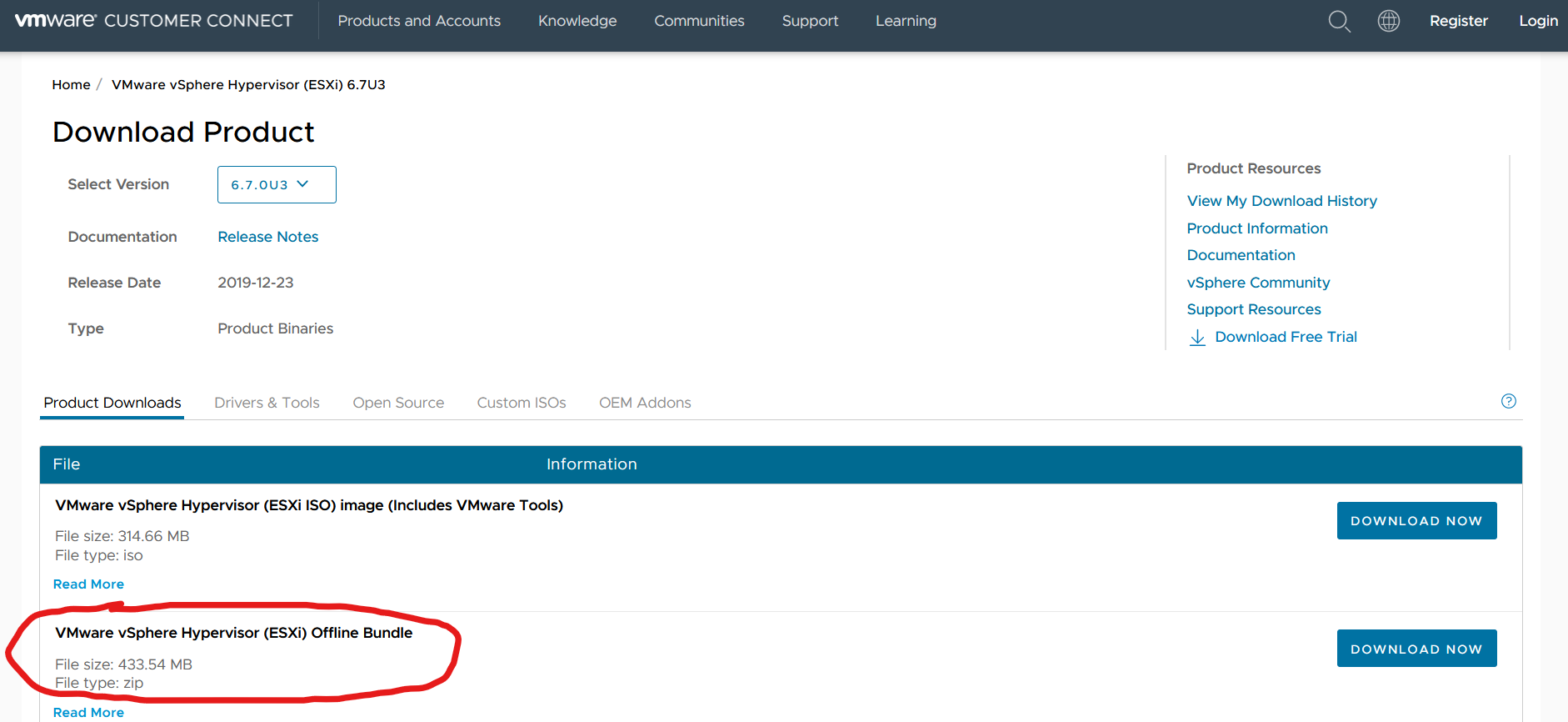Open the Communities menu
Image resolution: width=1568 pixels, height=722 pixels.
[x=699, y=21]
